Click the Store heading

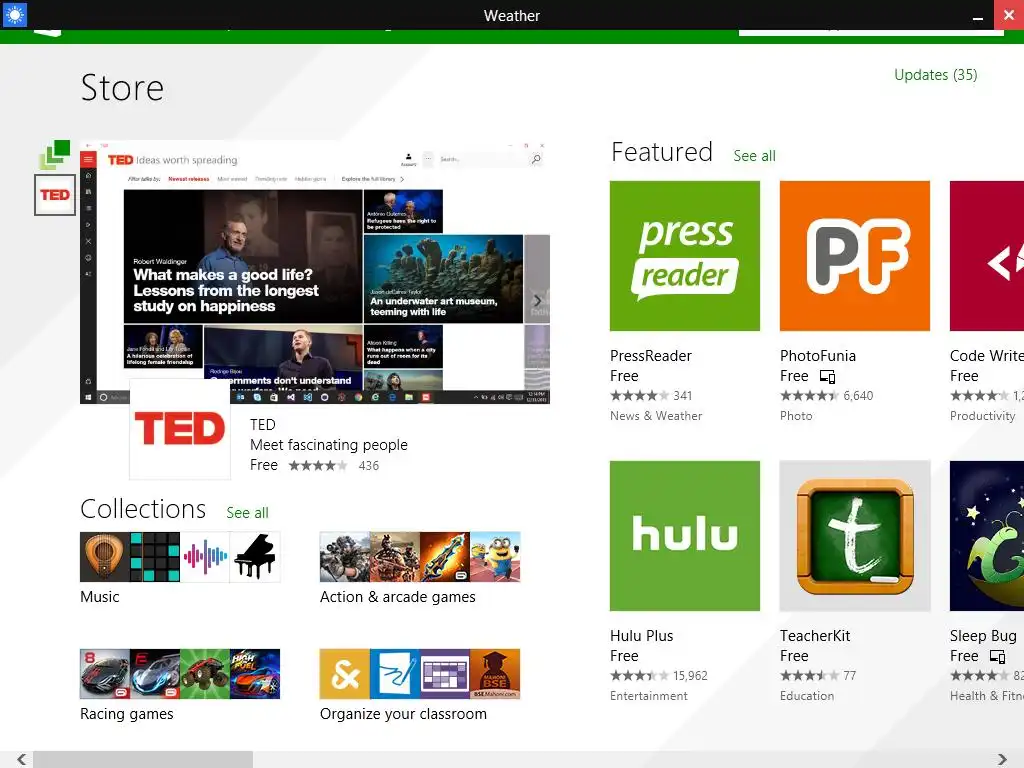pyautogui.click(x=122, y=88)
